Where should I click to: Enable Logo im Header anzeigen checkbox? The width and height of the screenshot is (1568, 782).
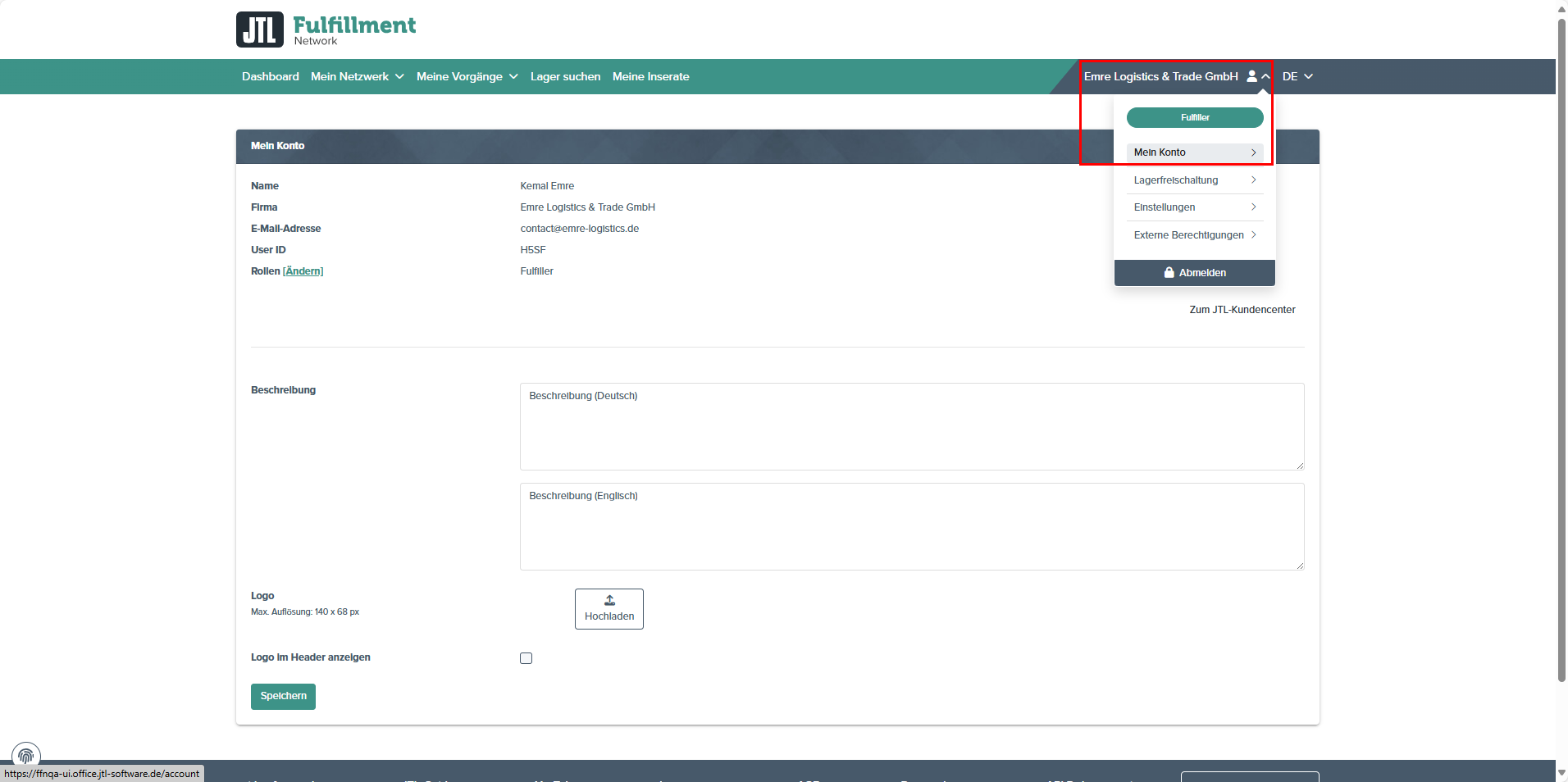pyautogui.click(x=526, y=658)
